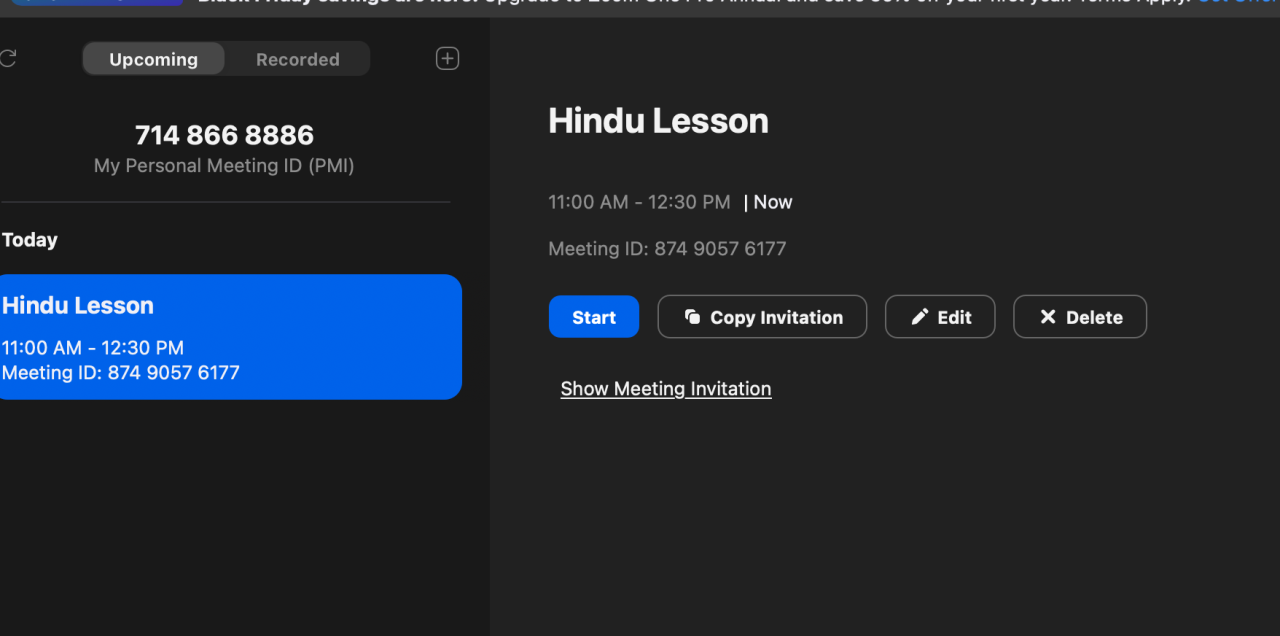Click My Personal Meeting ID (PMI) label
This screenshot has width=1280, height=636.
click(224, 166)
